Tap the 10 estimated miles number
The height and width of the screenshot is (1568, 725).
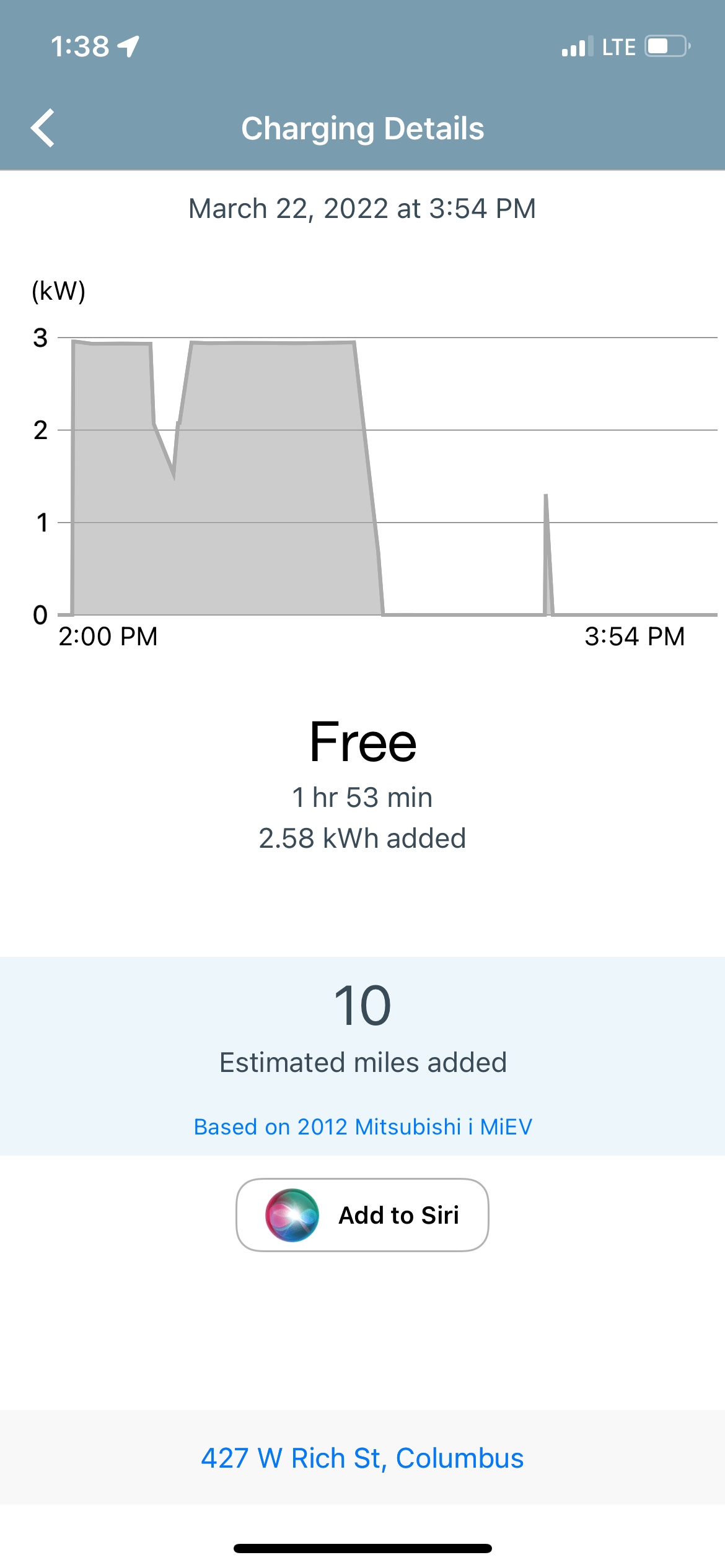(362, 1006)
